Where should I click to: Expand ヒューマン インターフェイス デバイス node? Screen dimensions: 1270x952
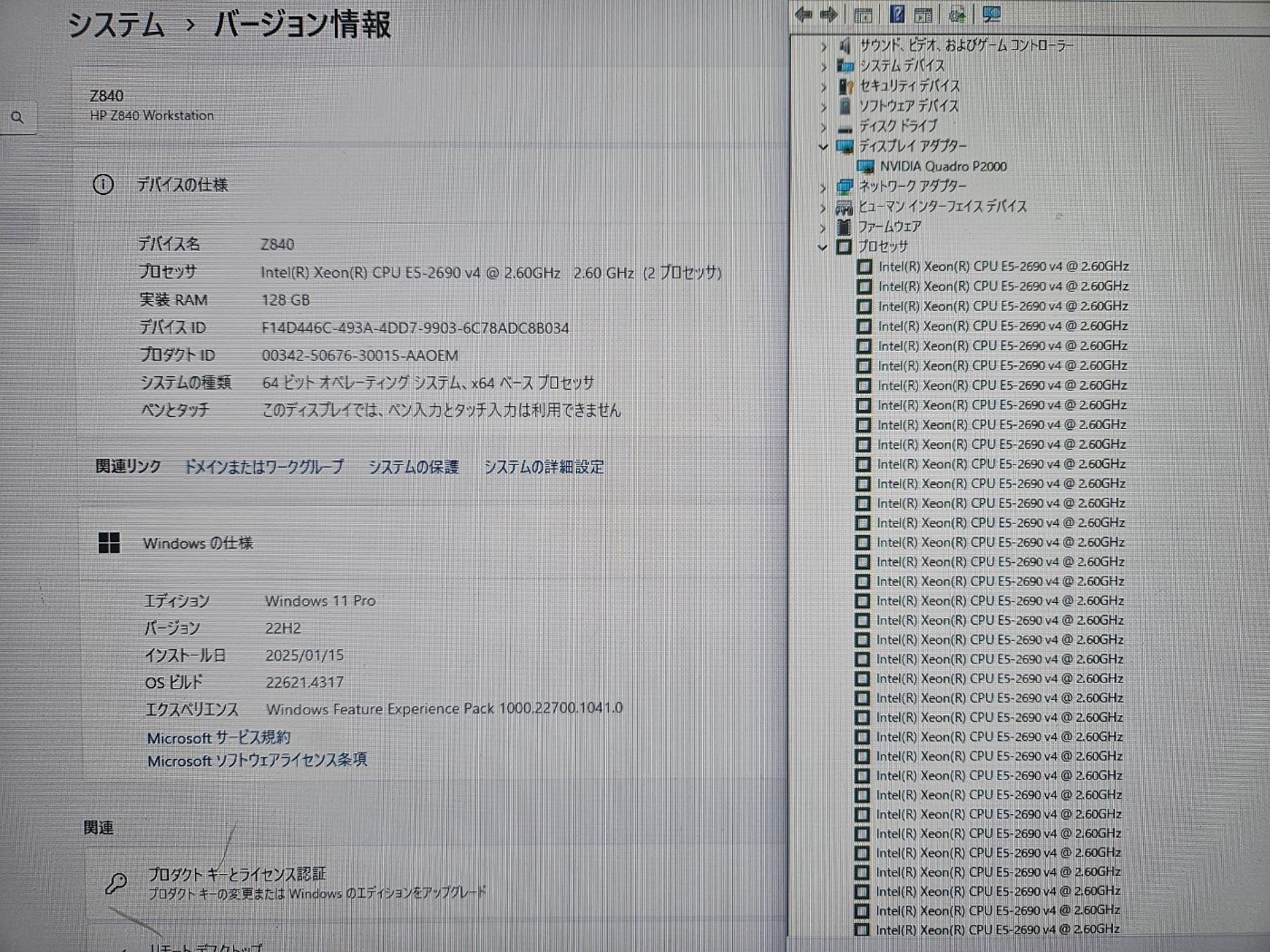823,208
